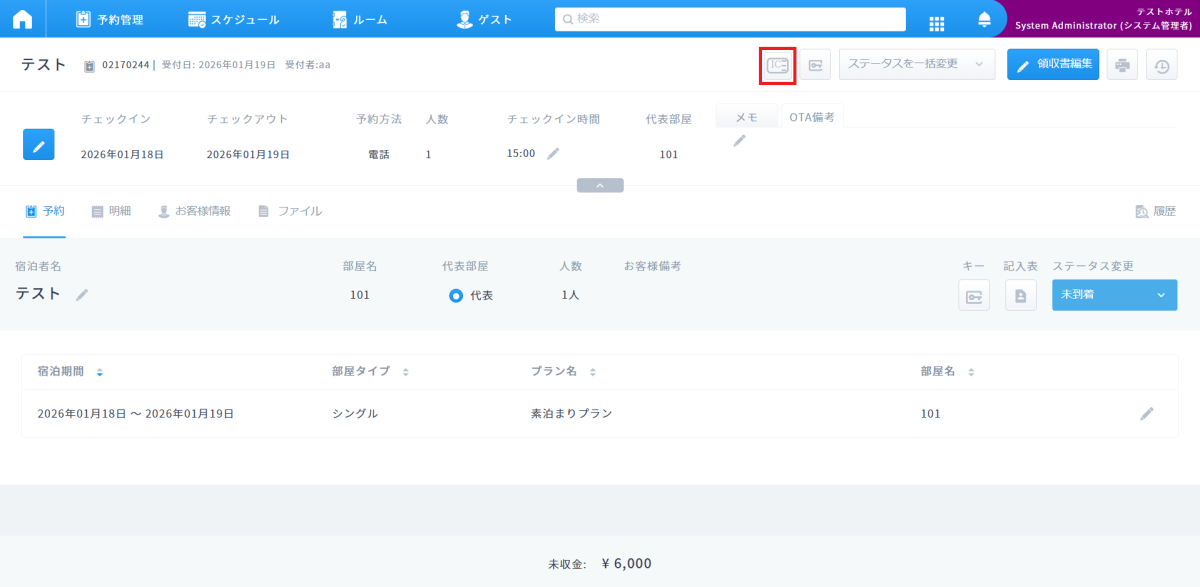Open the history clock icon

tap(1161, 66)
